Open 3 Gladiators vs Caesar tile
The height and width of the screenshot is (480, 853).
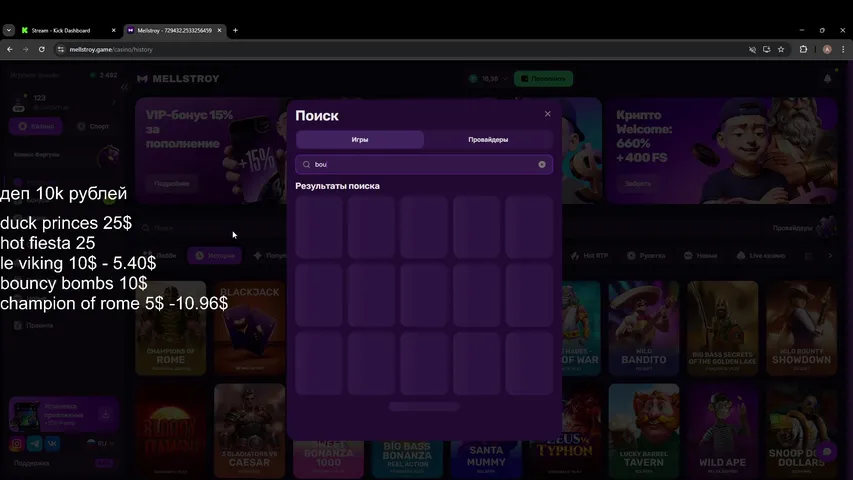[x=249, y=430]
